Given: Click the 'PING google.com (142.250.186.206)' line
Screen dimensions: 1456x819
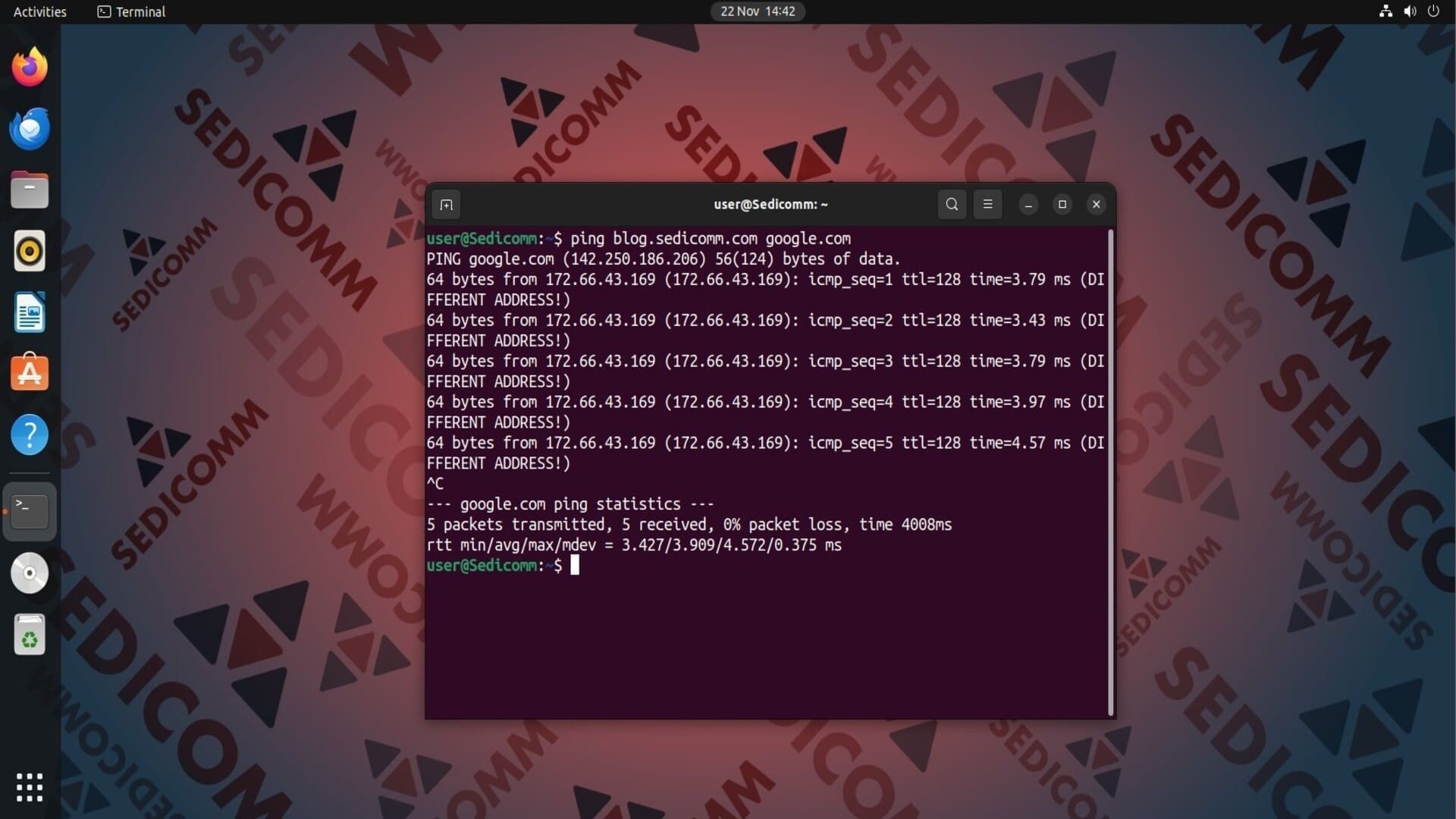Looking at the screenshot, I should tap(664, 259).
